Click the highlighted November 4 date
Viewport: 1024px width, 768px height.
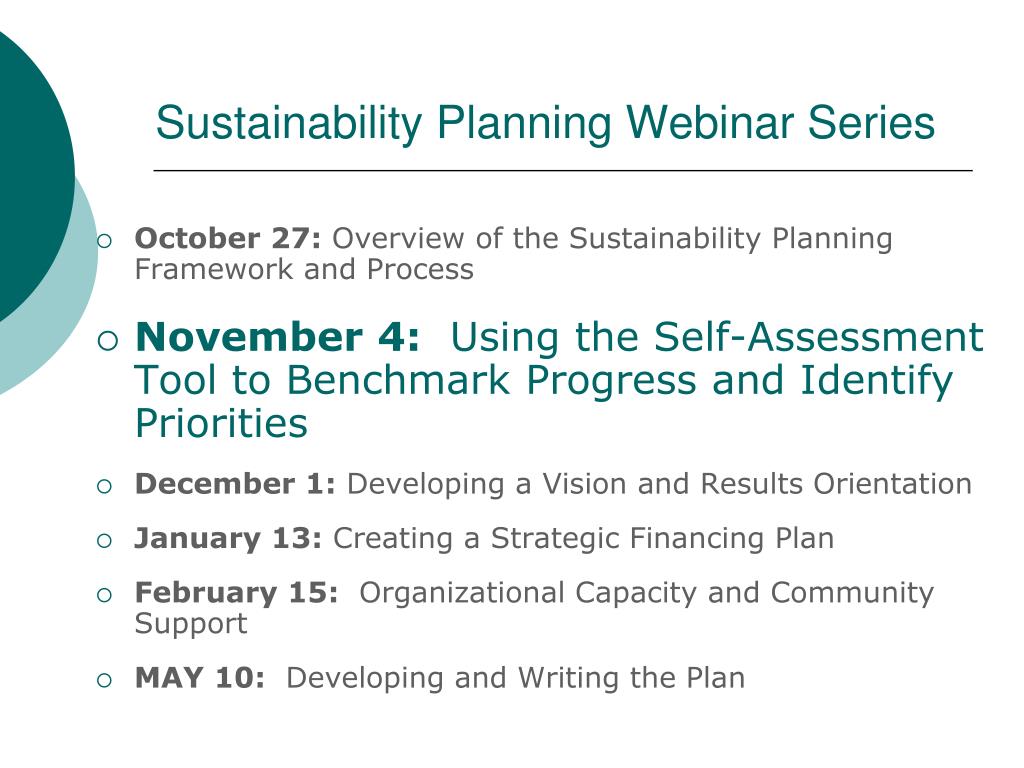tap(278, 337)
